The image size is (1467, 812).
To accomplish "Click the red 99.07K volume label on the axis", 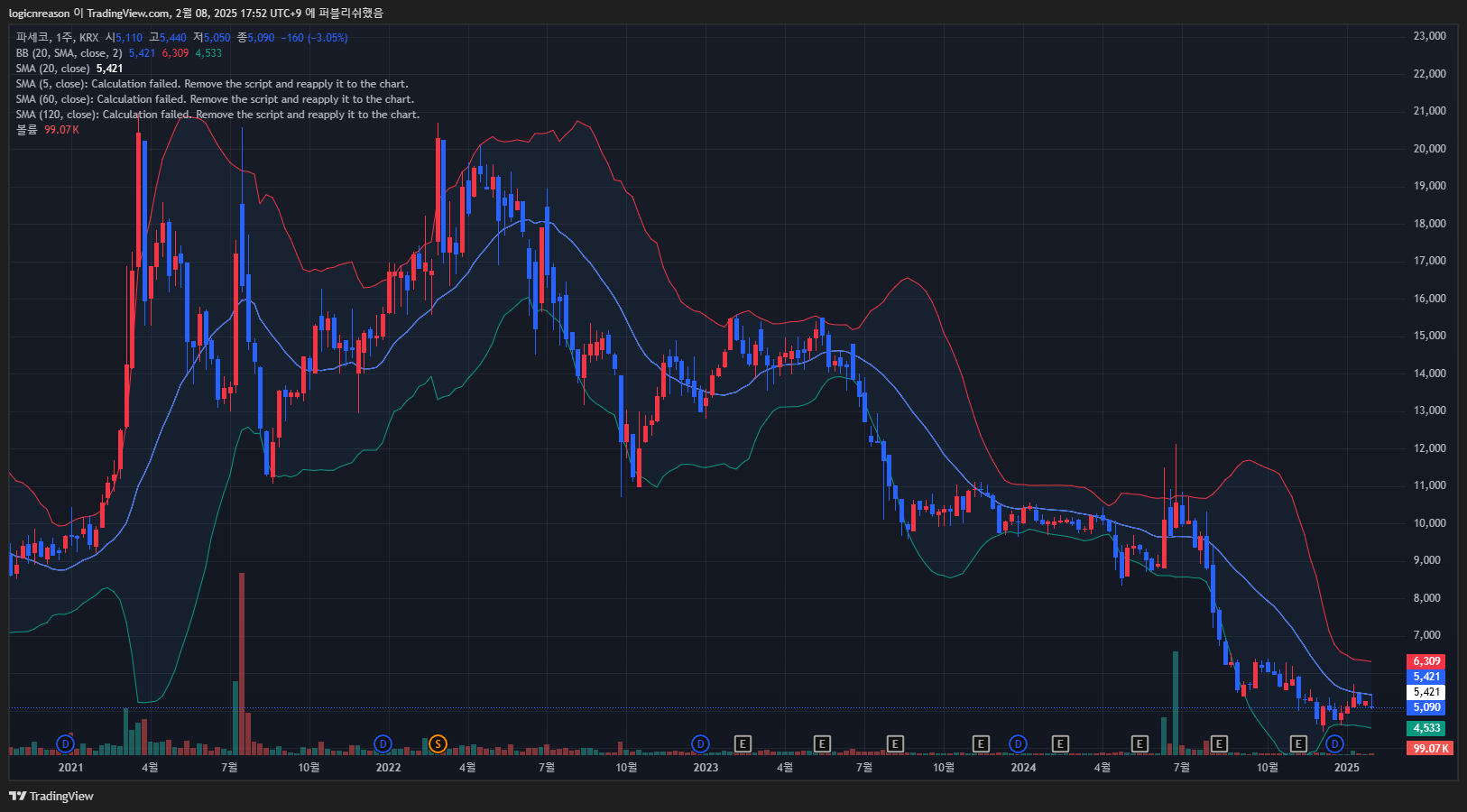I will click(1430, 748).
